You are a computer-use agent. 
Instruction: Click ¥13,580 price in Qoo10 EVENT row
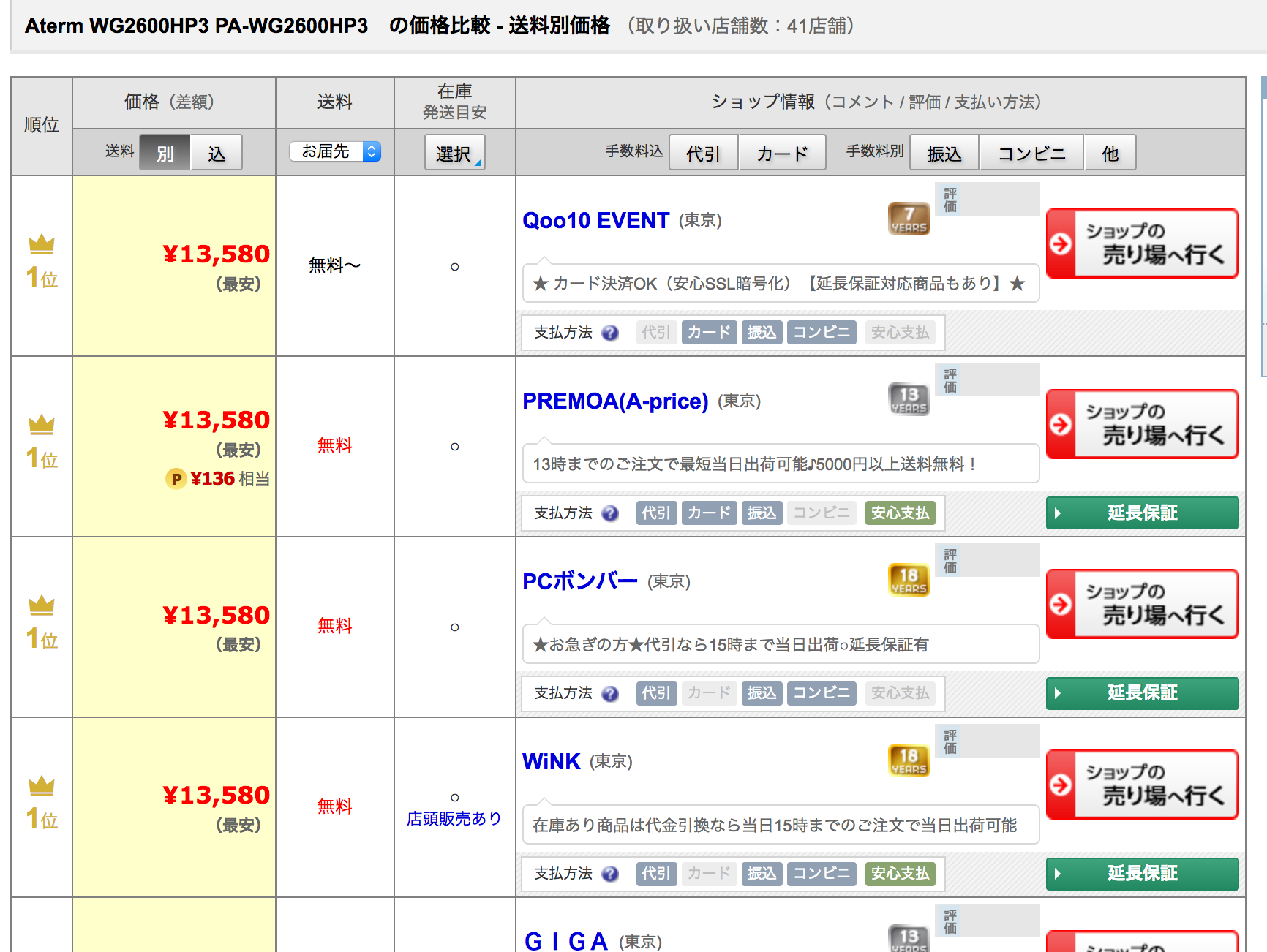217,254
